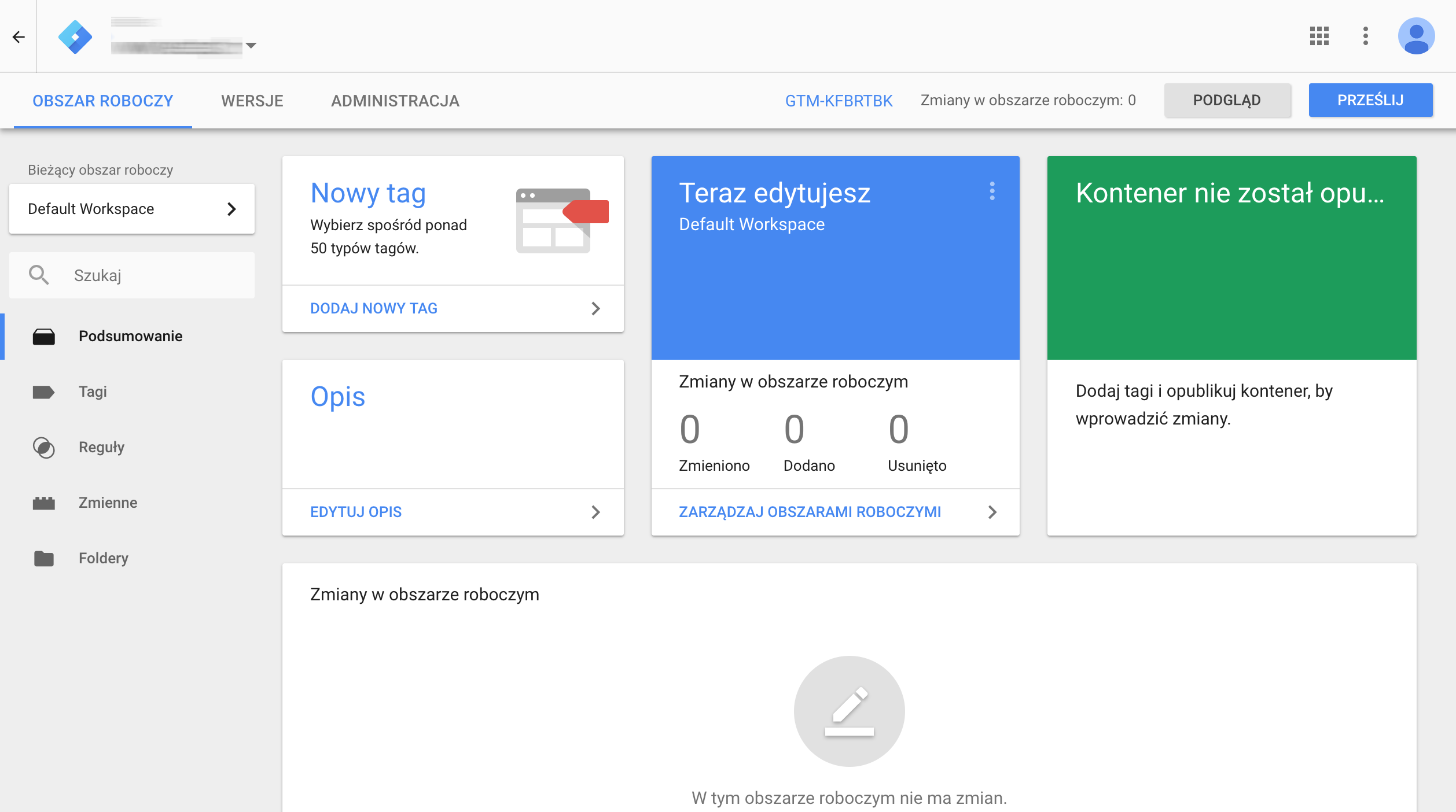Select the Folders icon in sidebar
Image resolution: width=1456 pixels, height=812 pixels.
coord(43,558)
